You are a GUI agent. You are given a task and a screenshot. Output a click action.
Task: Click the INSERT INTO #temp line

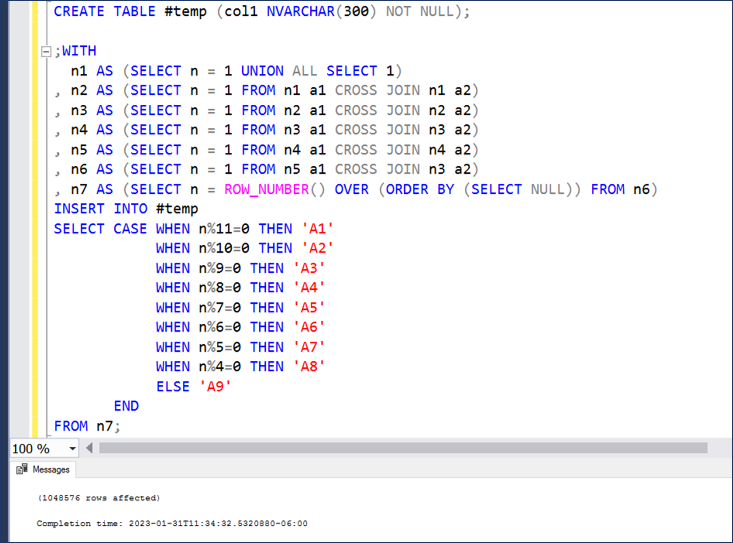[126, 209]
